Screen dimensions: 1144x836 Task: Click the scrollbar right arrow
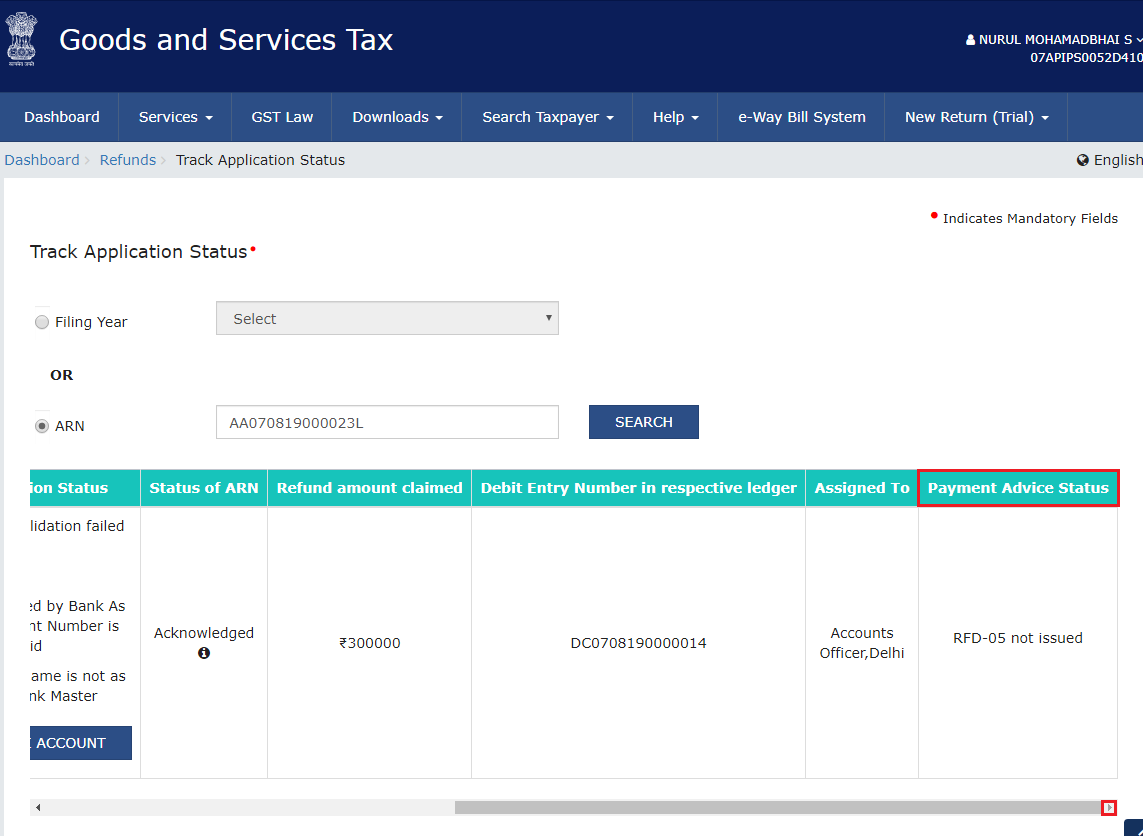(1109, 808)
